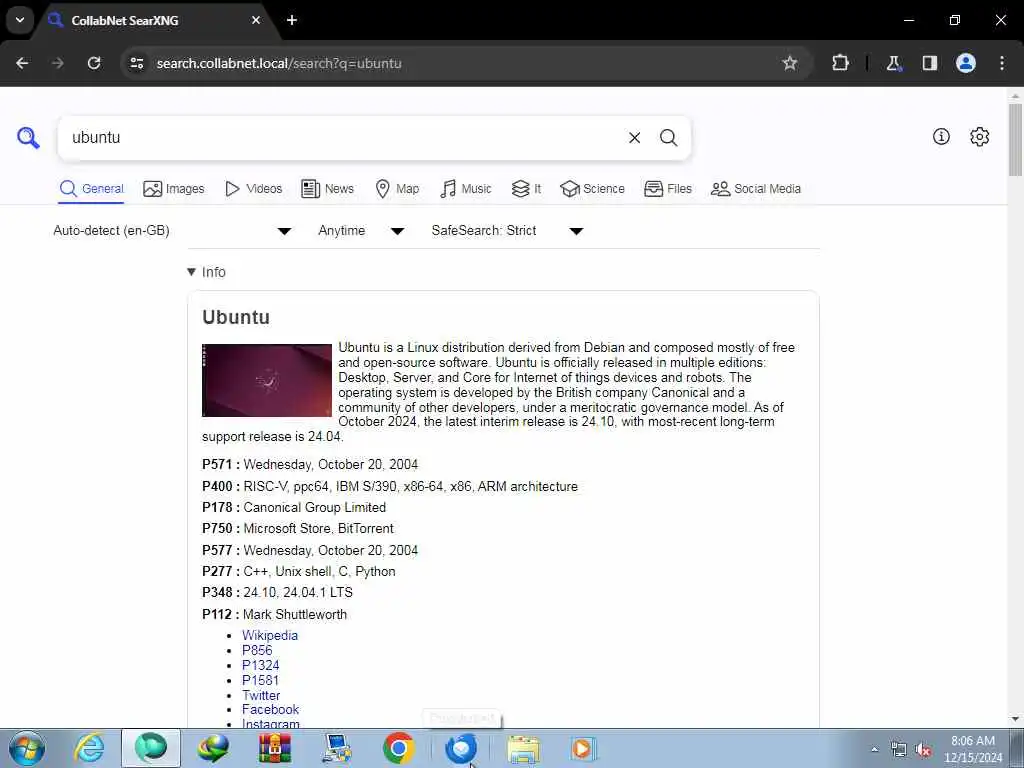Click the SearXNG magnifier logo
1024x768 pixels.
tap(28, 138)
